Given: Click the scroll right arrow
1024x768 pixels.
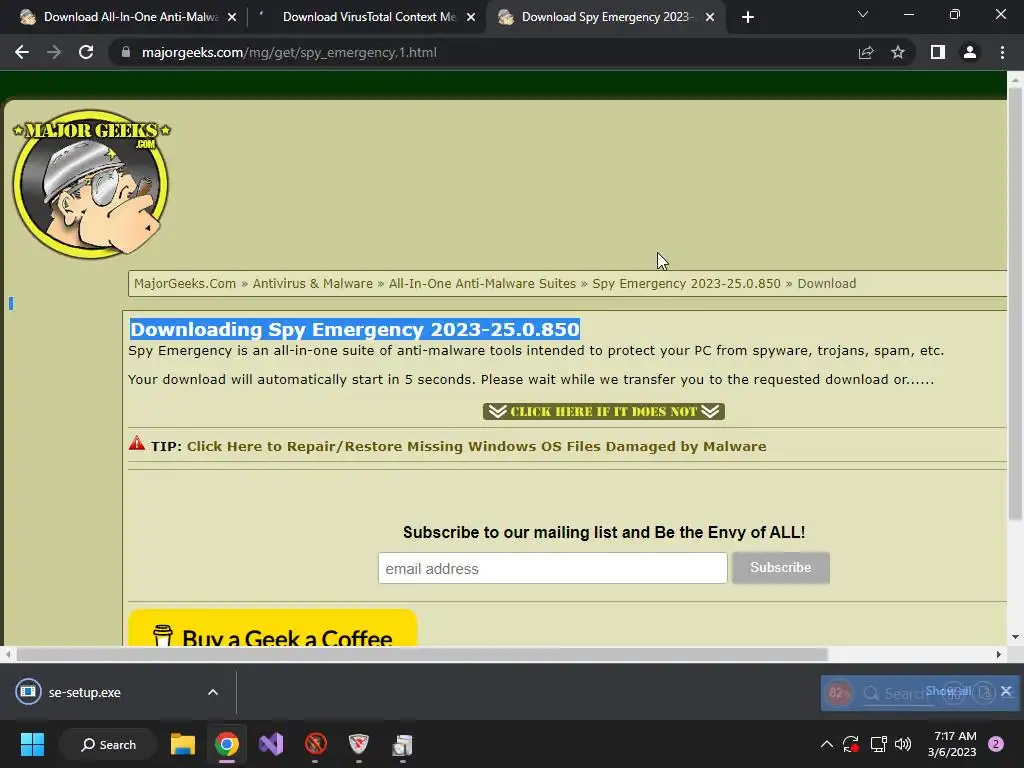Looking at the screenshot, I should click(999, 654).
